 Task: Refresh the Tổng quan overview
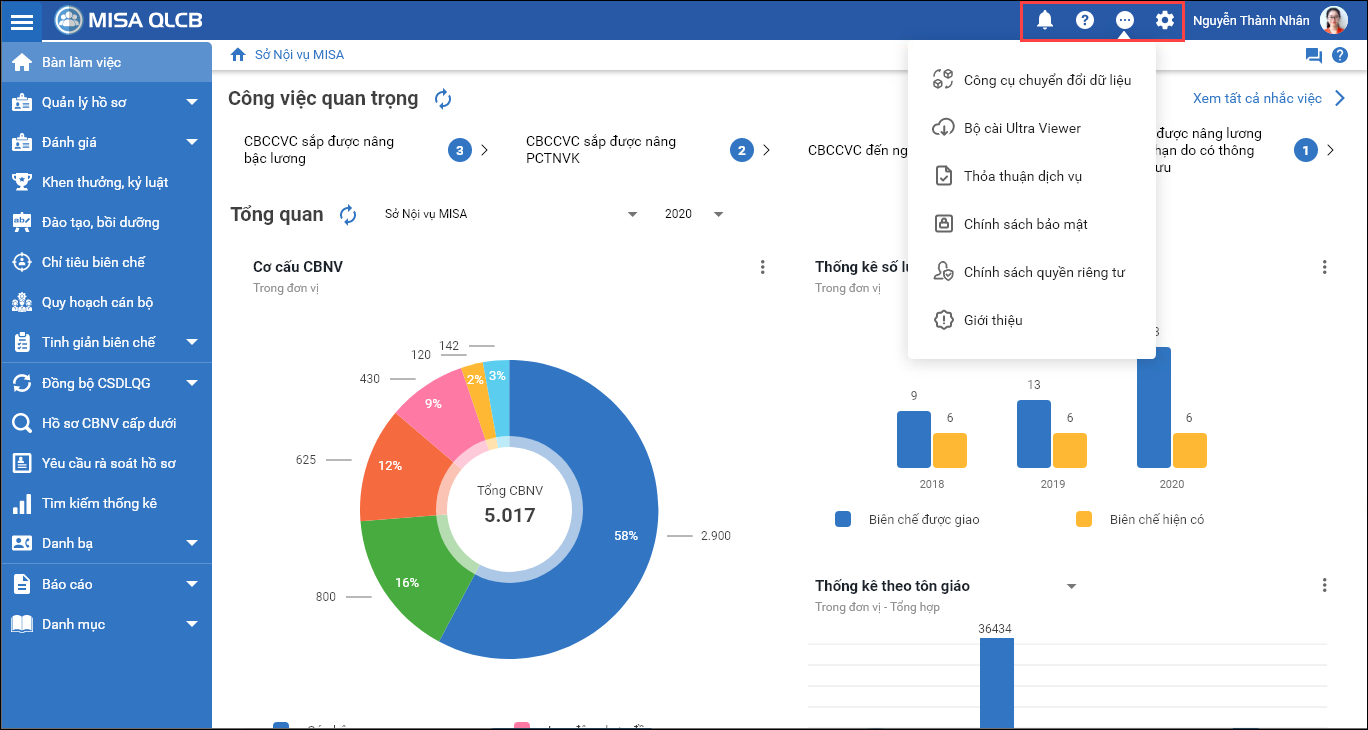pos(348,214)
